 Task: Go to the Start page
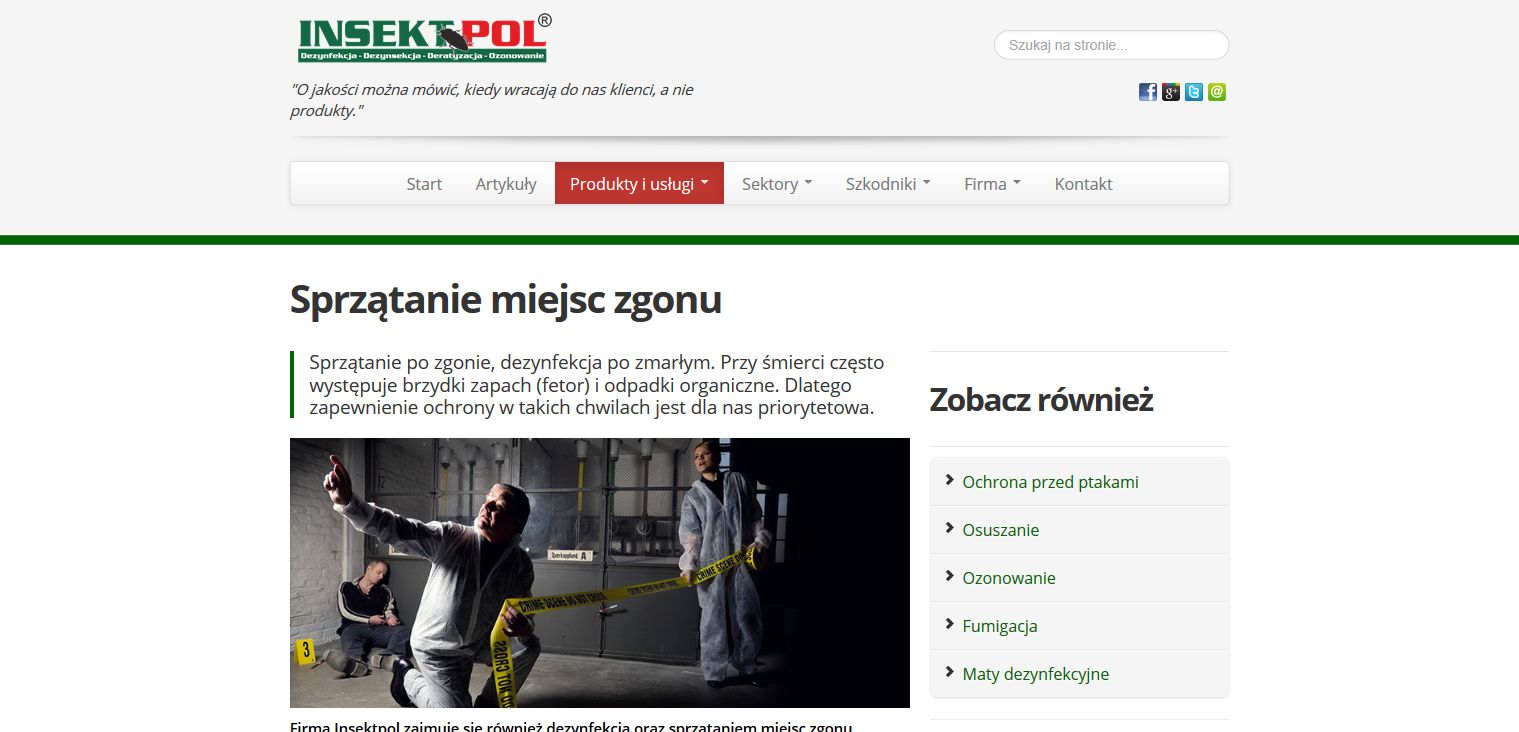point(424,184)
